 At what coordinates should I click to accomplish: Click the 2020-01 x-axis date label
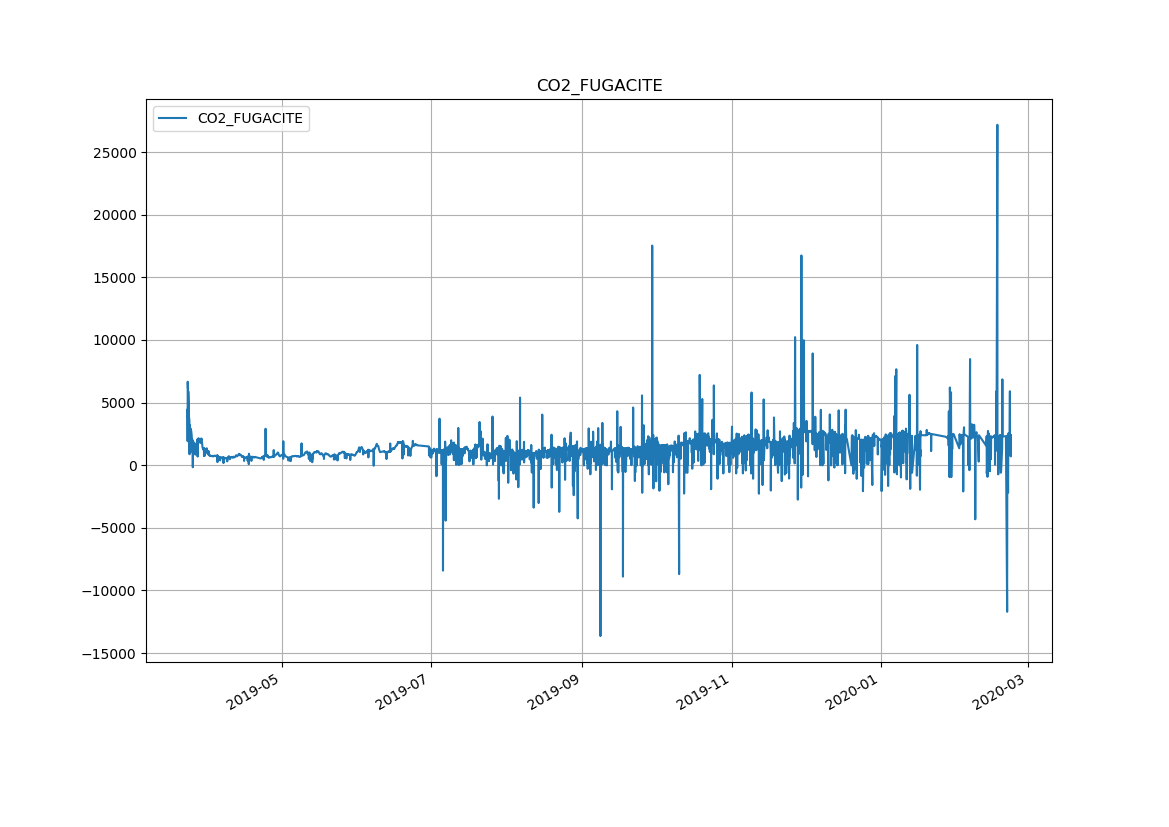(x=855, y=690)
